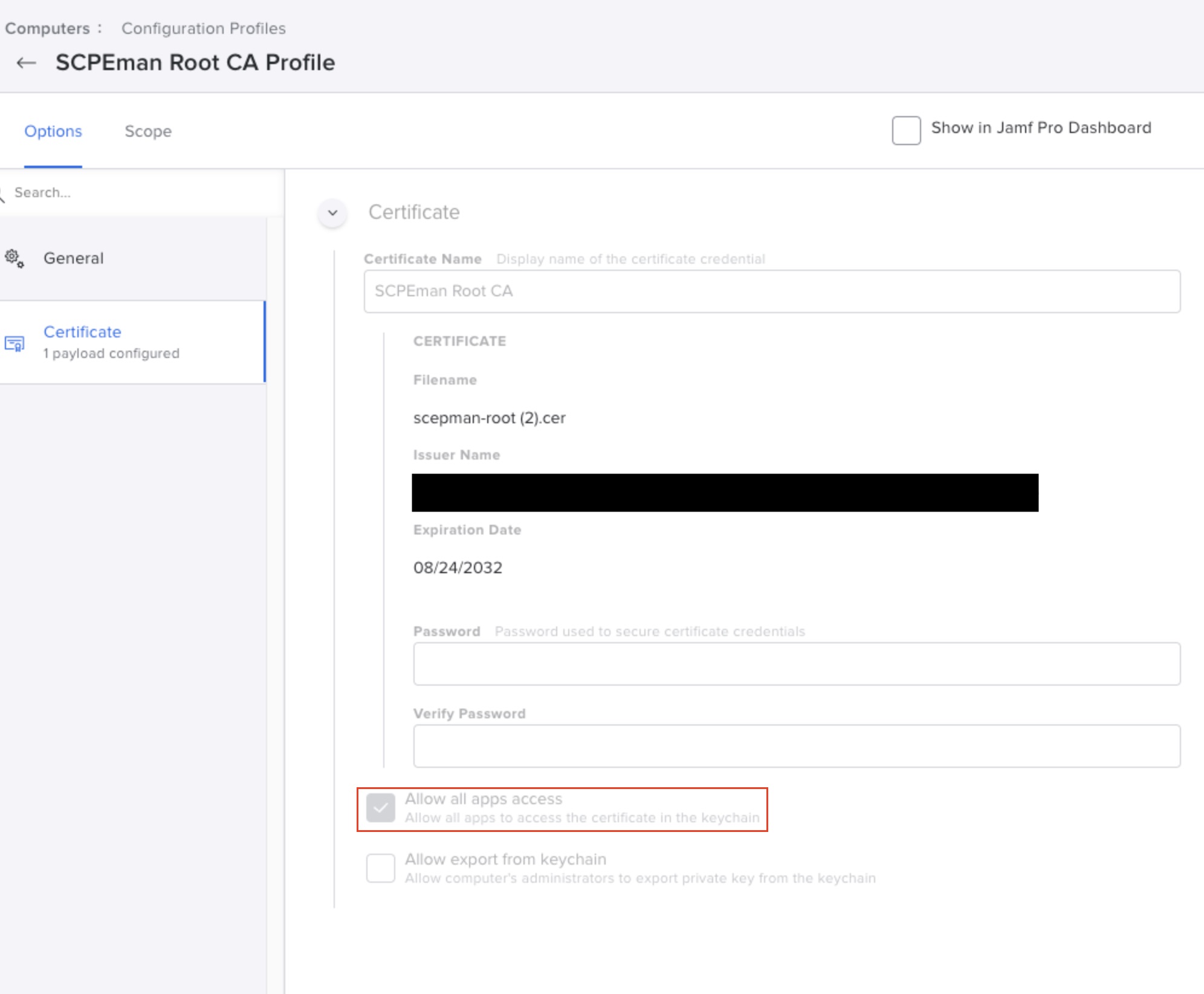Click the SCPEman Root CA Profile title
The width and height of the screenshot is (1204, 994).
point(195,63)
